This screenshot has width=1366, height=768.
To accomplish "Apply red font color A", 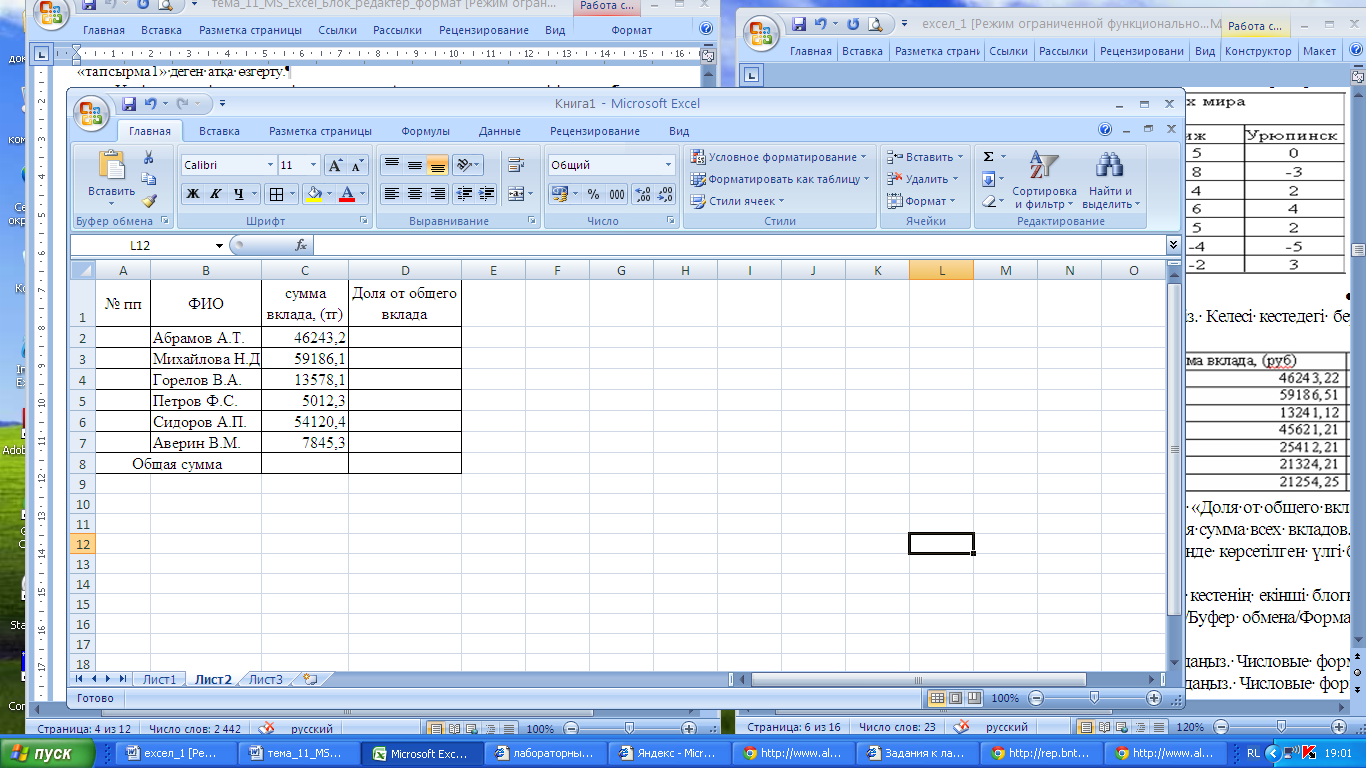I will tap(347, 194).
